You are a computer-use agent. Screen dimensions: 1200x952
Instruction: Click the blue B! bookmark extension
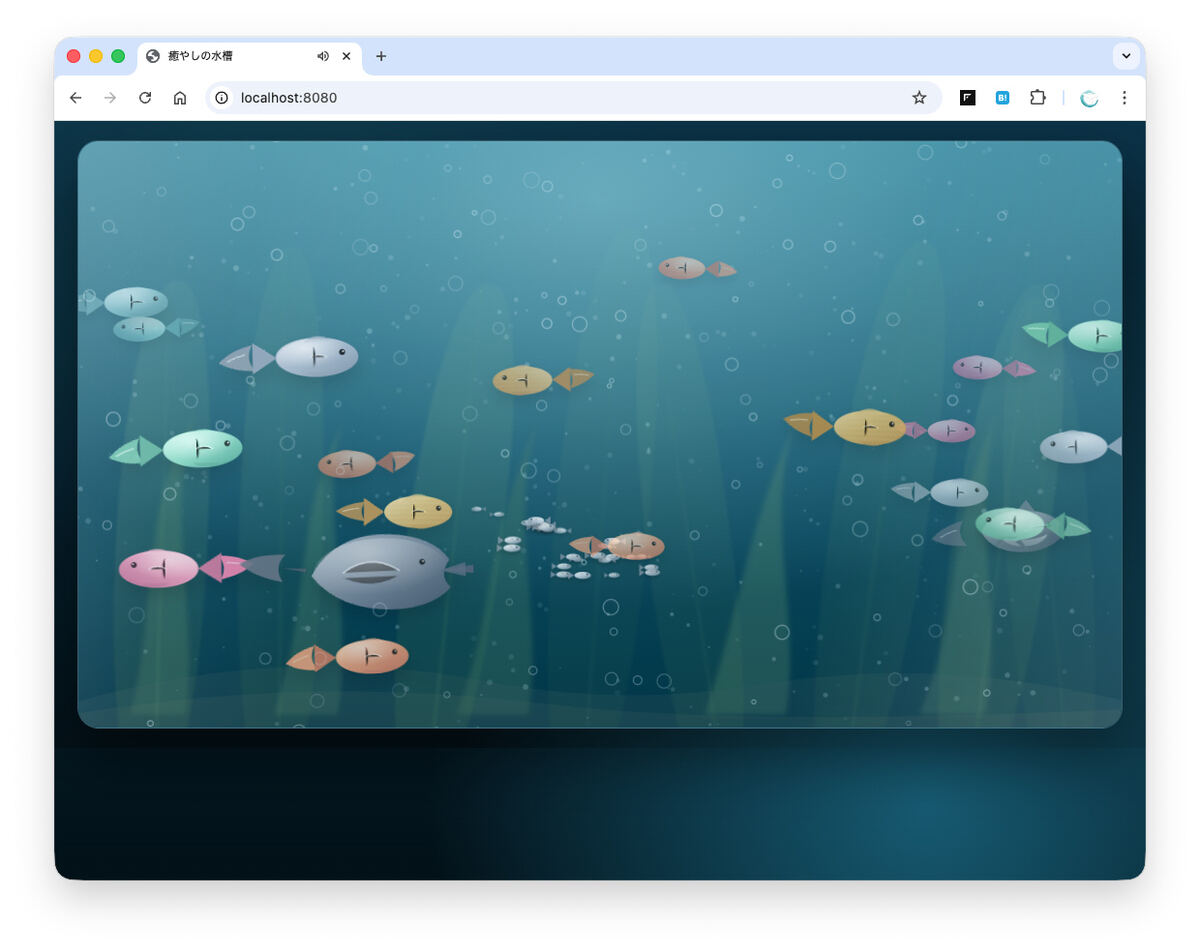1002,98
